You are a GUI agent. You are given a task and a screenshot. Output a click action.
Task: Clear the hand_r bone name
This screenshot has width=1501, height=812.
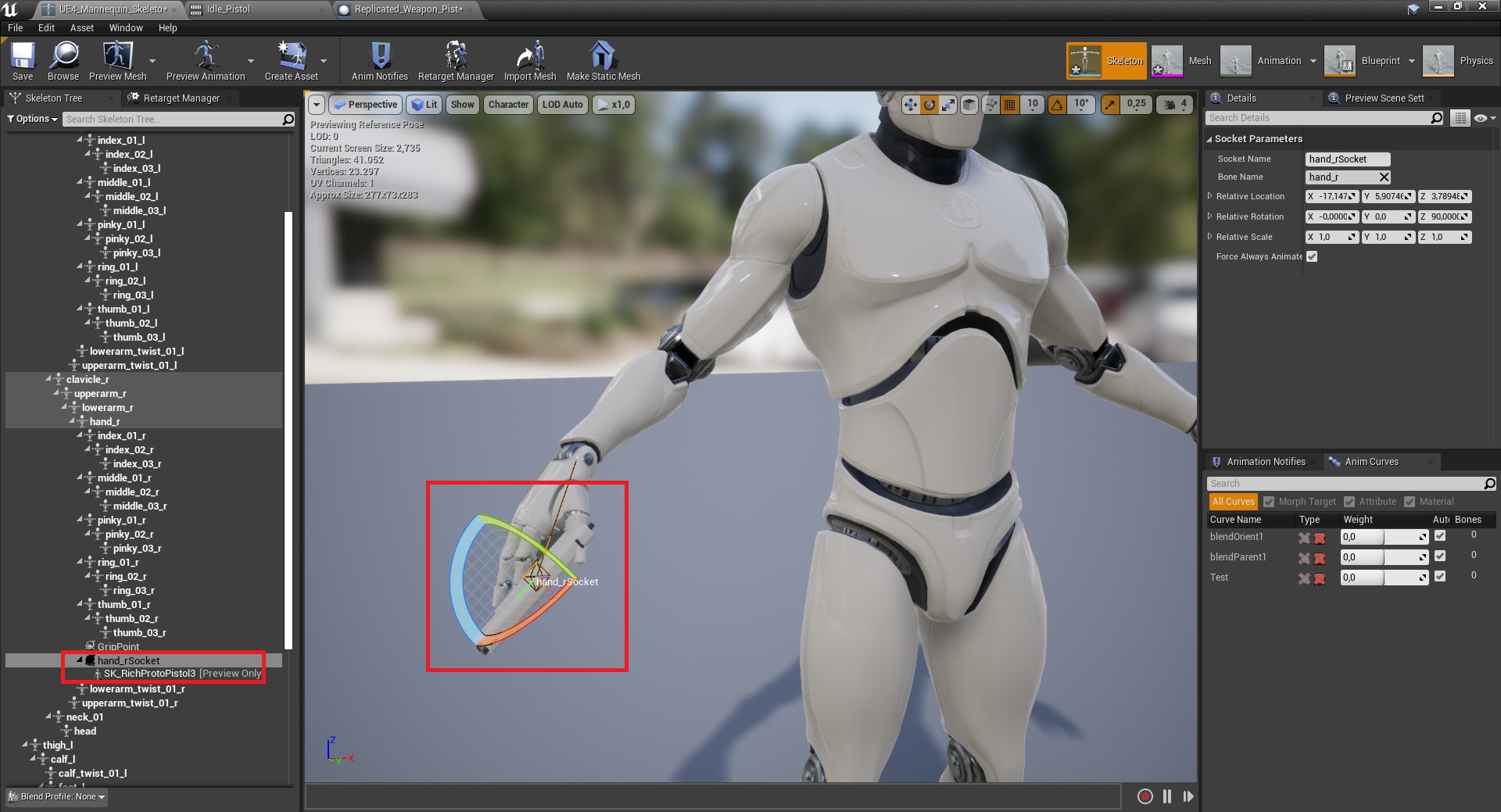[x=1384, y=177]
